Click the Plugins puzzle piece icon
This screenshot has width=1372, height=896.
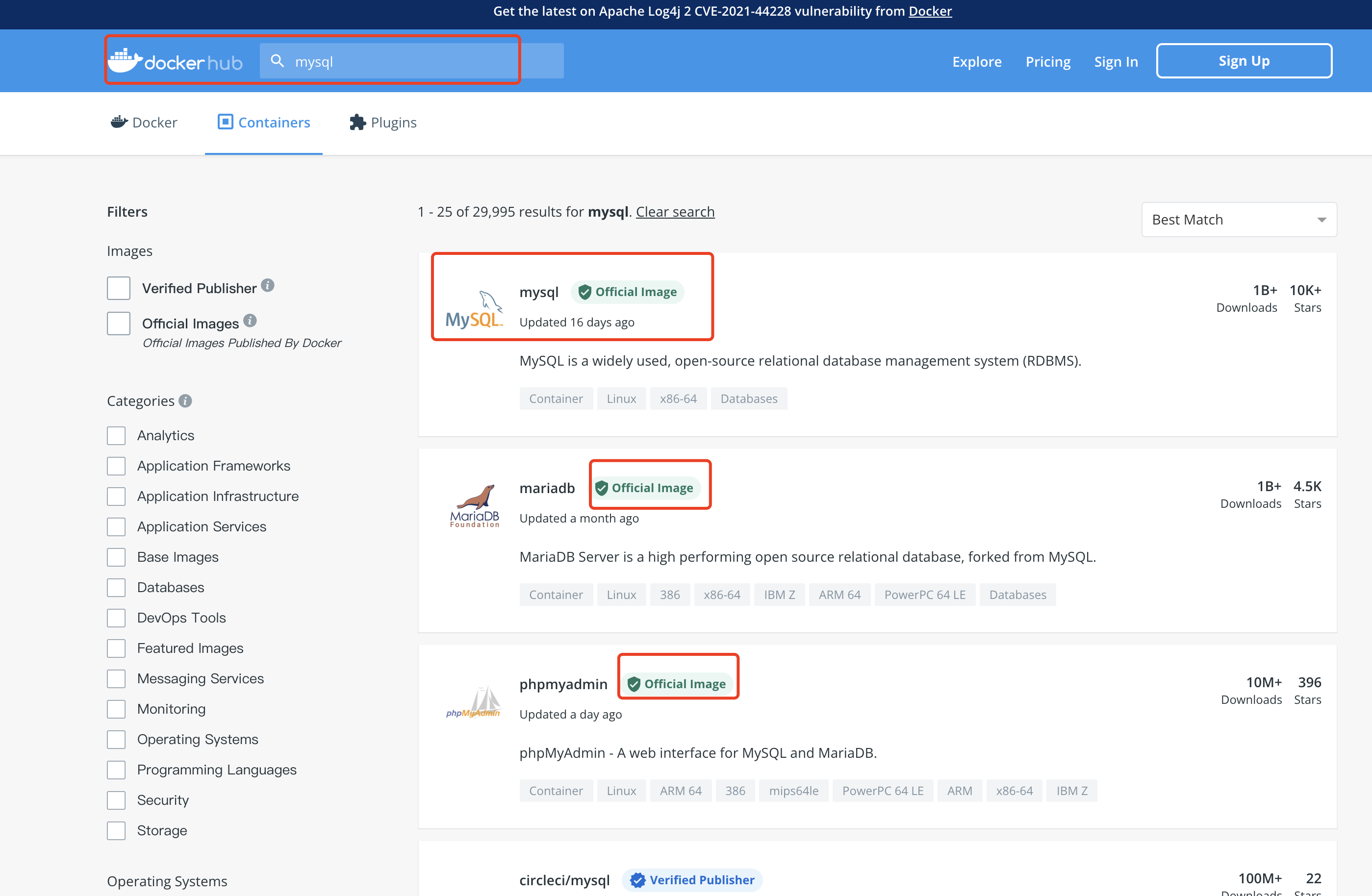coord(357,122)
